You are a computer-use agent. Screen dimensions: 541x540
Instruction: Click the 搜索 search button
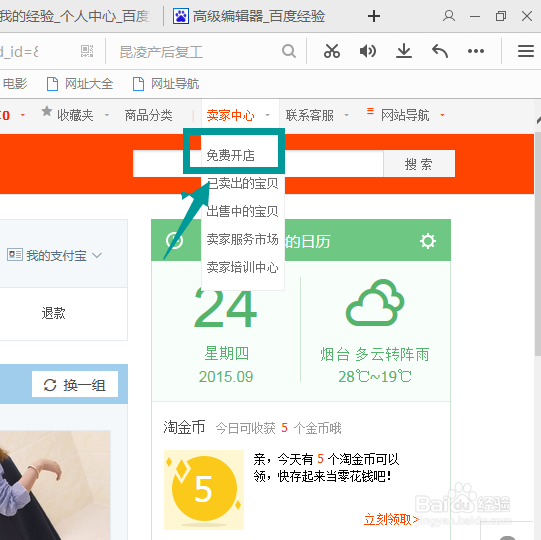419,164
